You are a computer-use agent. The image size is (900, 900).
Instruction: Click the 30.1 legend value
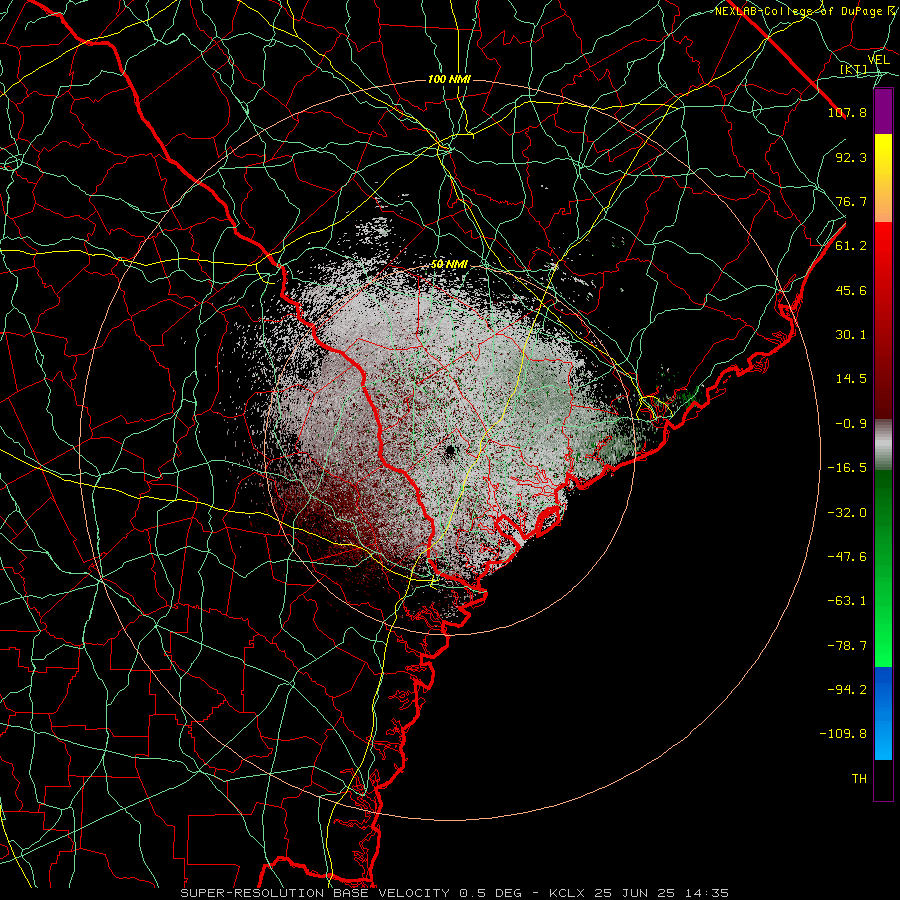851,335
